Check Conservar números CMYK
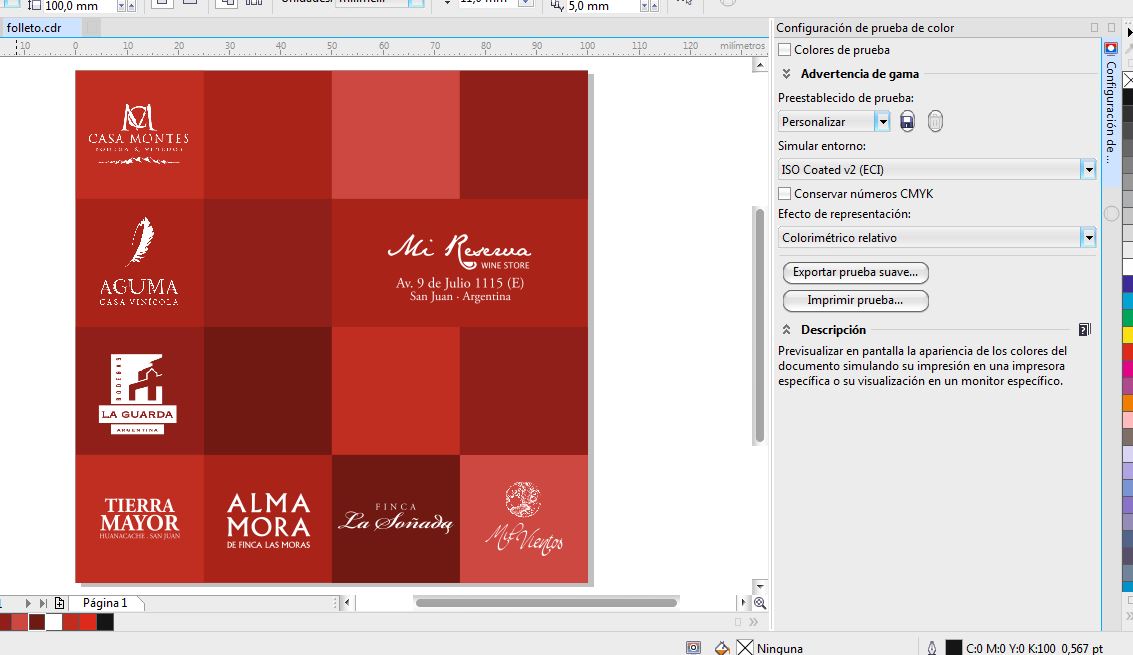 pyautogui.click(x=784, y=194)
